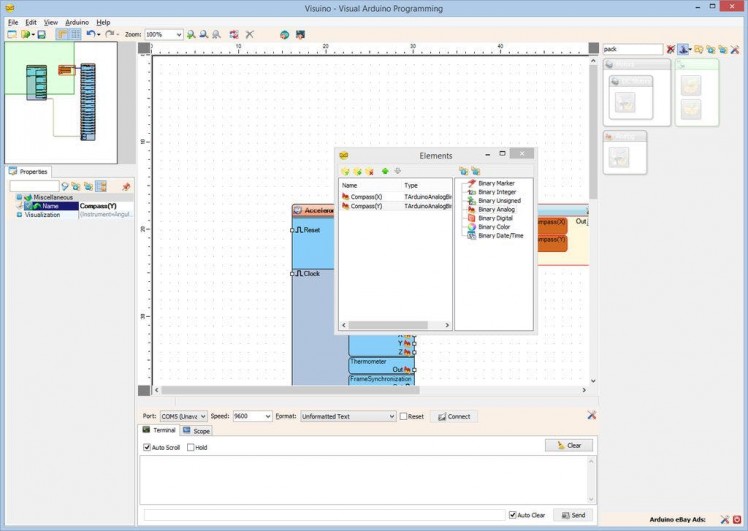
Task: Switch to the Scope tab
Action: click(x=197, y=431)
